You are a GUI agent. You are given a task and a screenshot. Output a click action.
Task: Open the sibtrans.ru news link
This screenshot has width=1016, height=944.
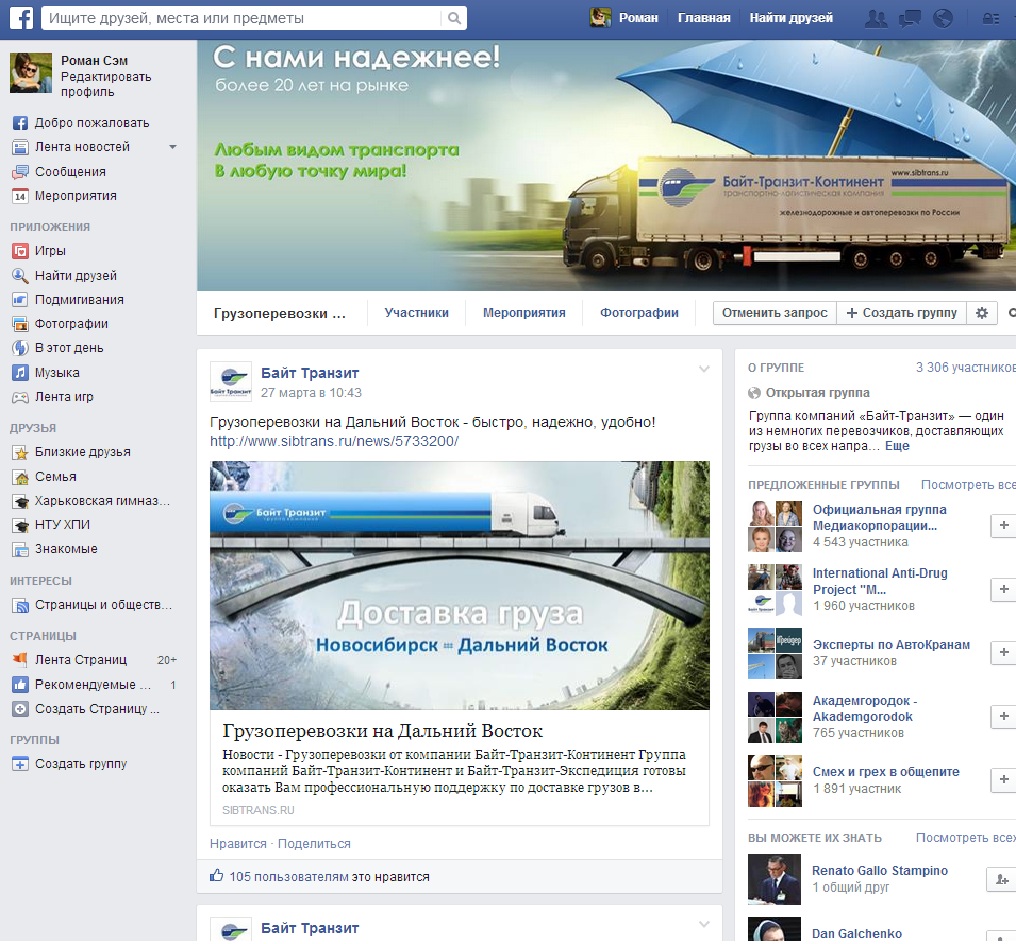(x=334, y=441)
